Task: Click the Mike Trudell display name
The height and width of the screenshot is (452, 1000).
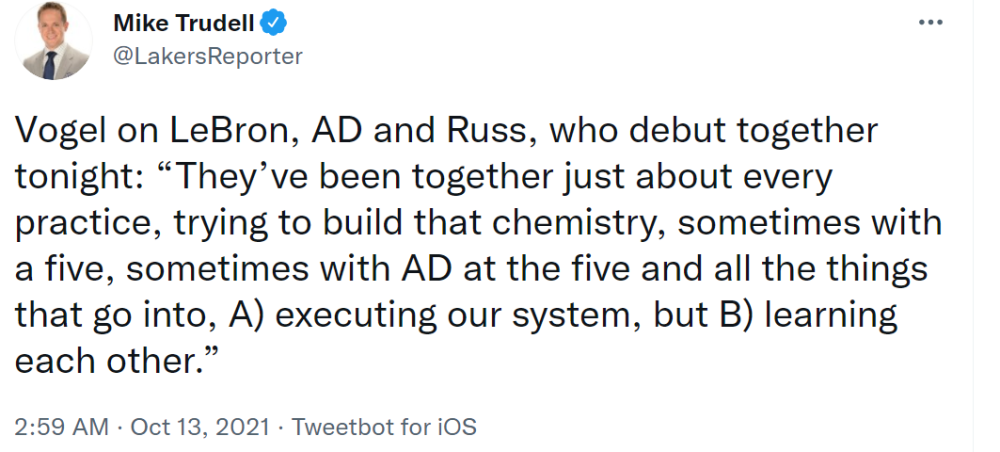Action: 186,24
